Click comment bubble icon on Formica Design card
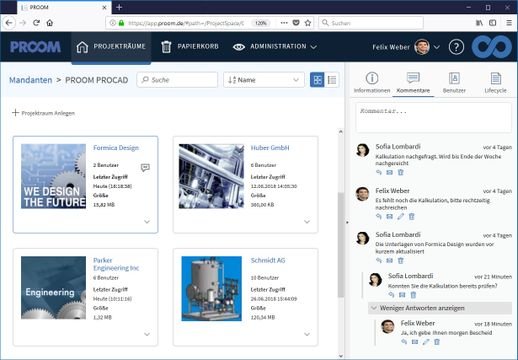518x360 pixels. point(145,167)
